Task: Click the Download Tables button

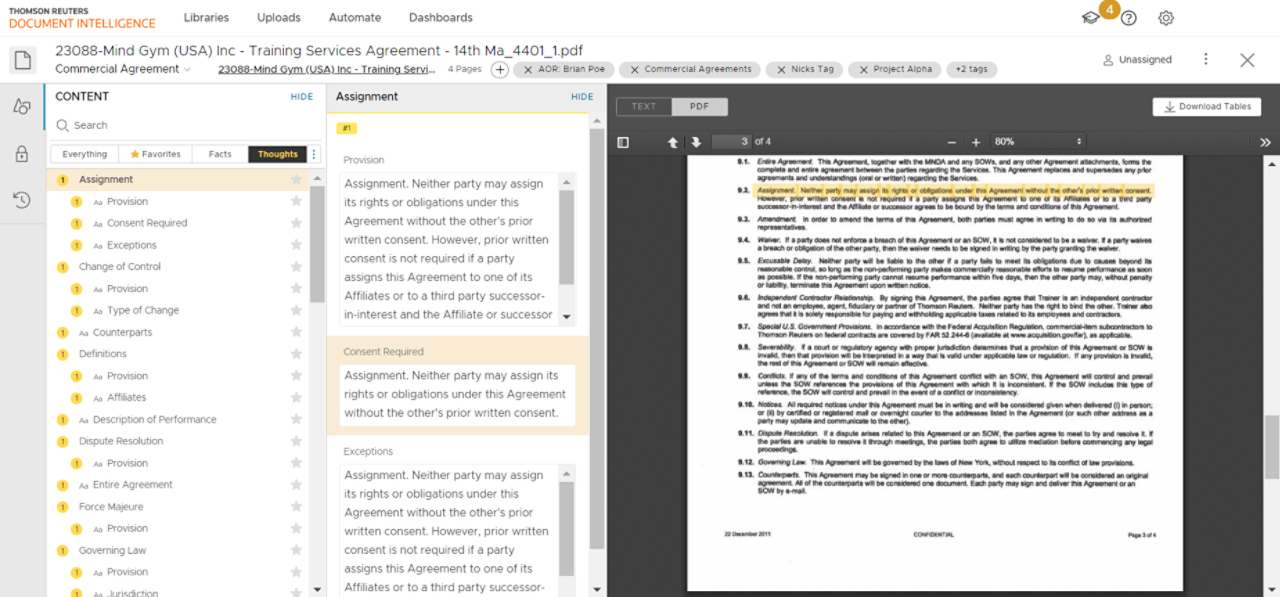Action: pyautogui.click(x=1207, y=107)
